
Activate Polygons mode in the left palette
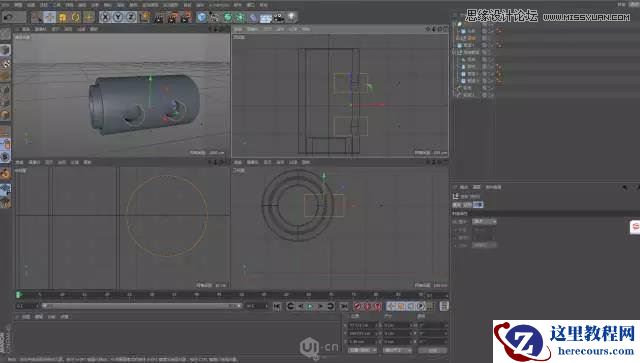click(5, 116)
